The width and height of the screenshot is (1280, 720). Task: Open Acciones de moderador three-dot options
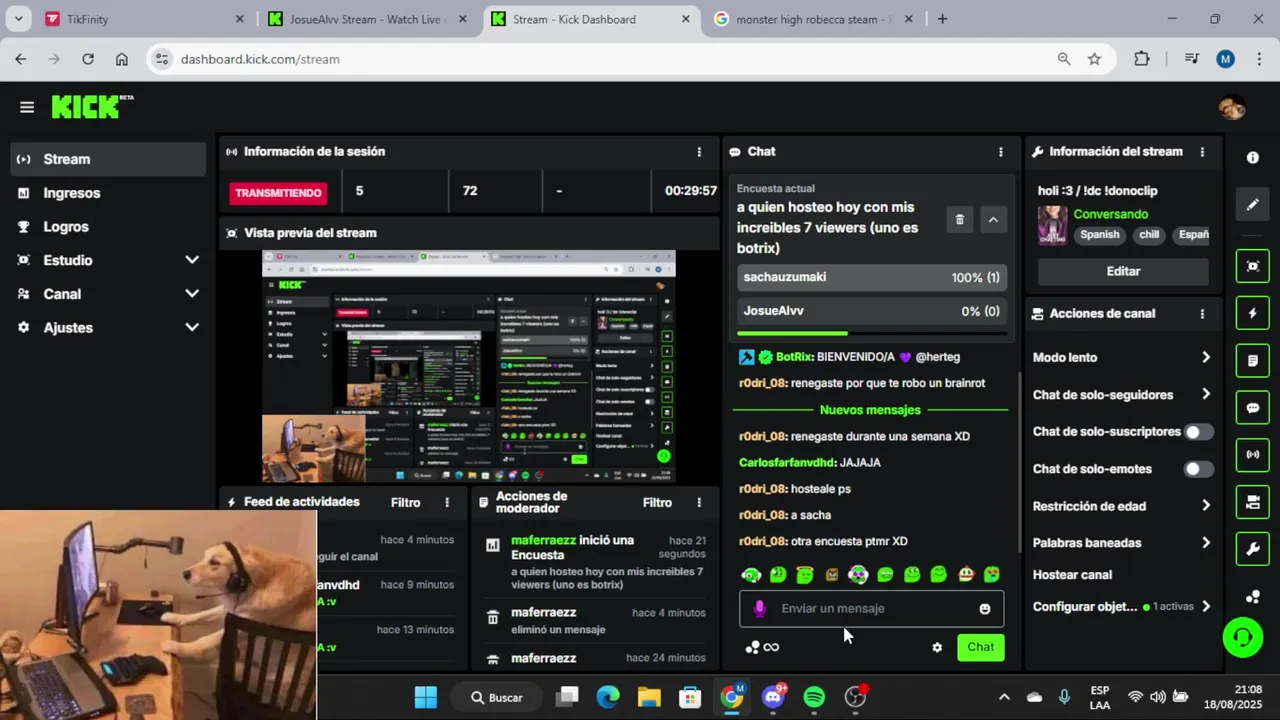pyautogui.click(x=699, y=502)
